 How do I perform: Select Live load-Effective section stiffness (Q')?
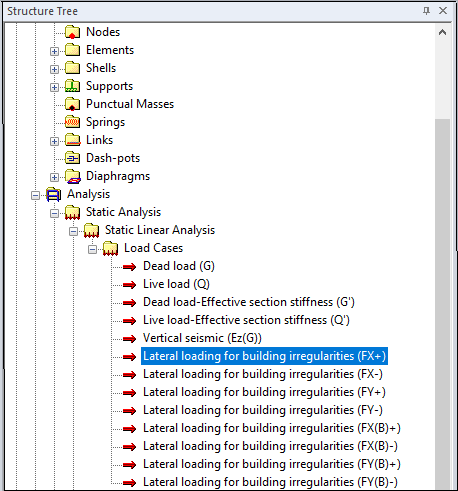click(x=246, y=320)
